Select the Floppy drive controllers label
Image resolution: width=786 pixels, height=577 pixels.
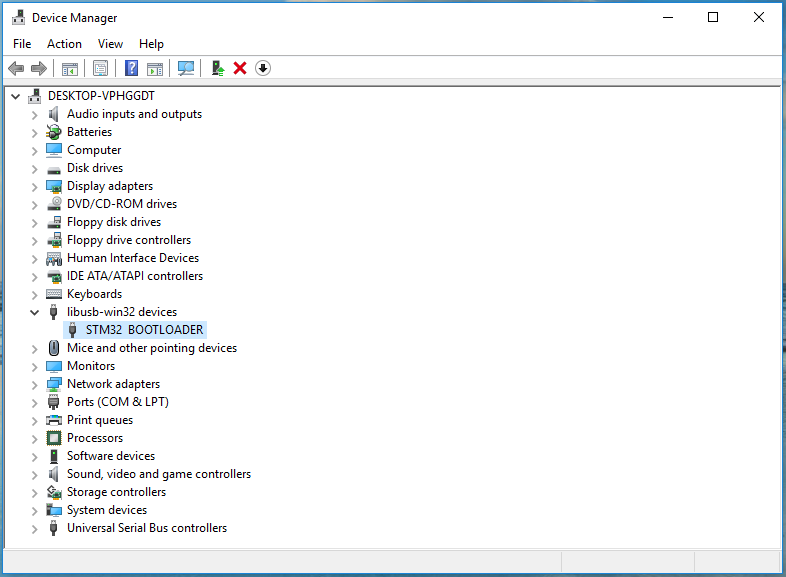[129, 240]
